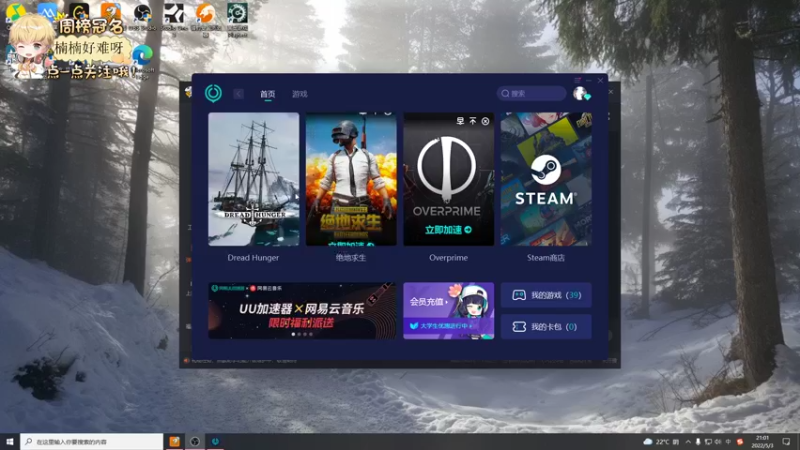Viewport: 800px width, 450px height.
Task: Open the 绝地求生 PUBG game cover
Action: pyautogui.click(x=351, y=179)
